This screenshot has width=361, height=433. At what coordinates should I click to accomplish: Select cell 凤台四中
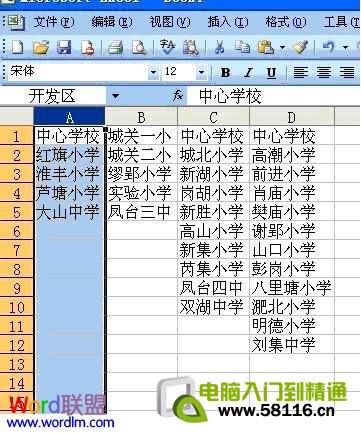(x=214, y=288)
